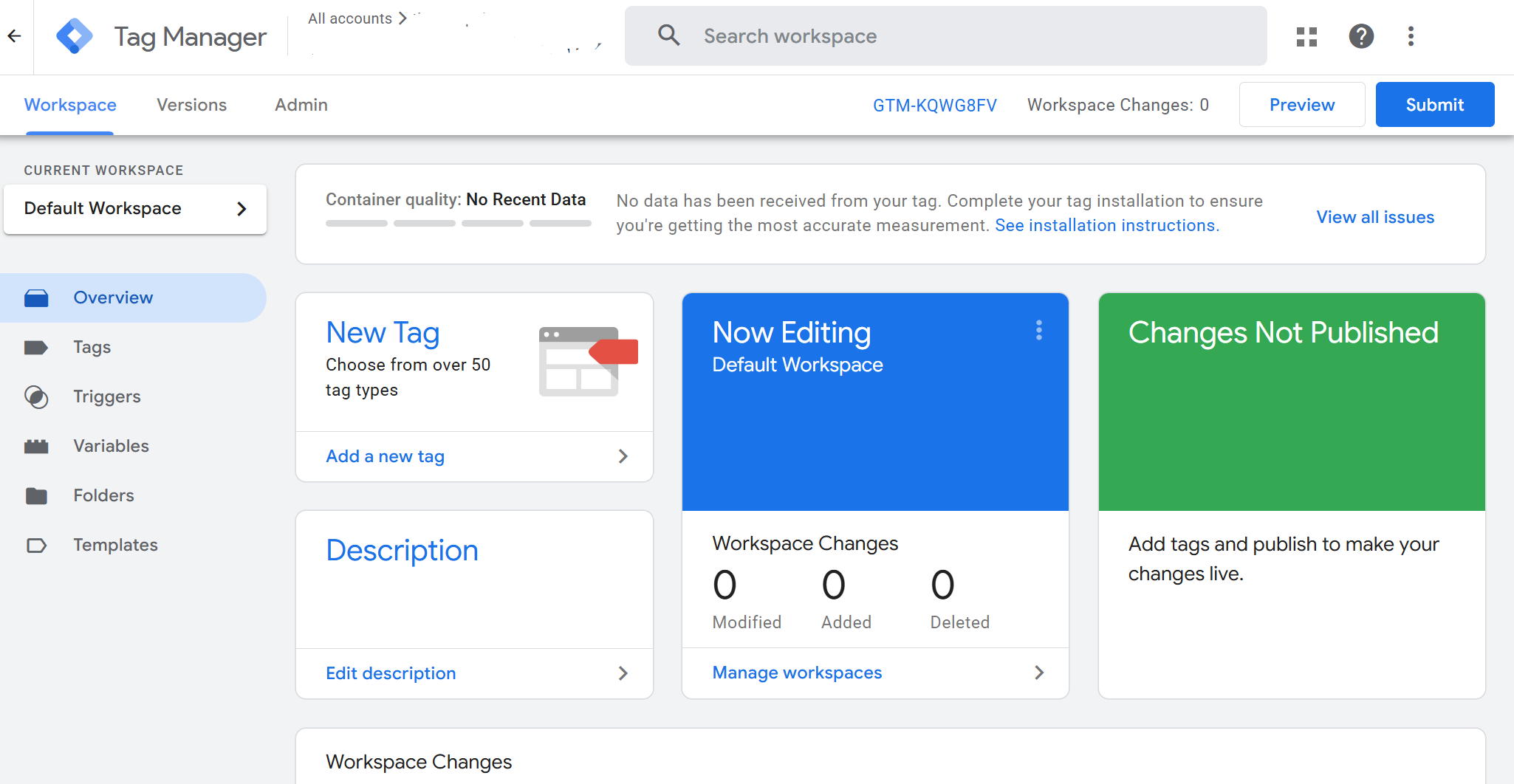Click the Preview button
This screenshot has height=784, width=1514.
tap(1301, 105)
